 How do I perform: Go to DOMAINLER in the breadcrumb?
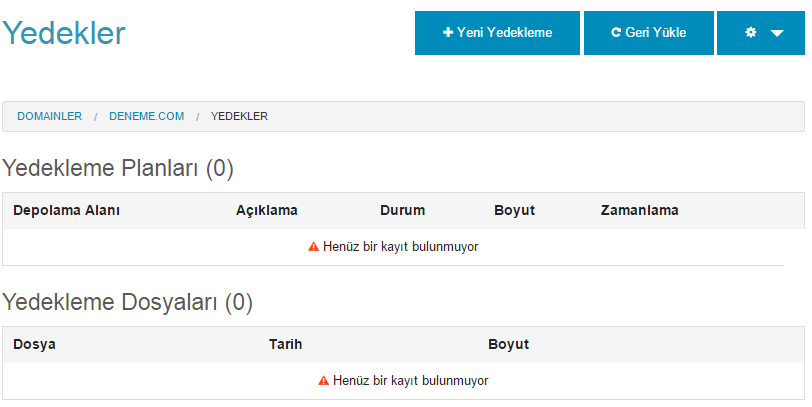coord(50,116)
